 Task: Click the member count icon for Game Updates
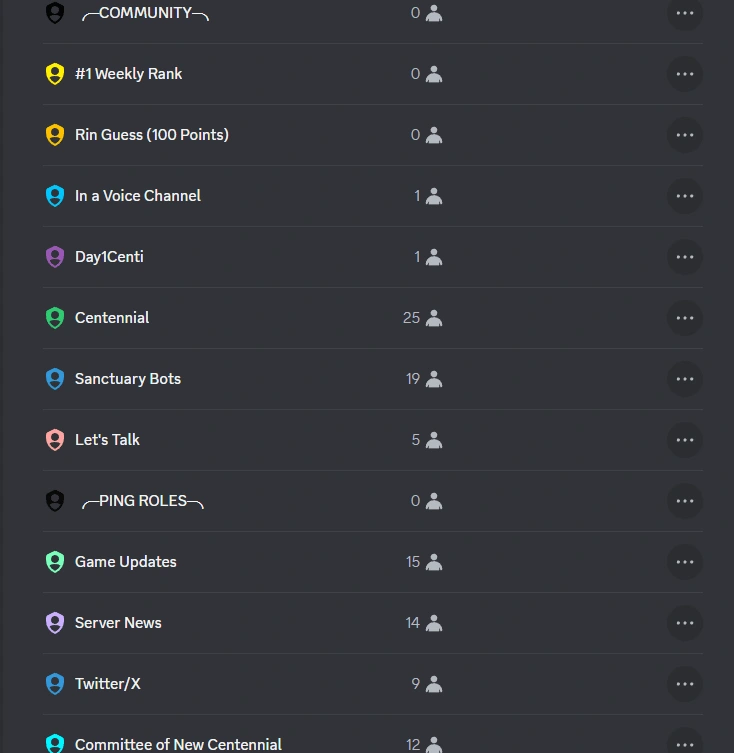click(433, 562)
